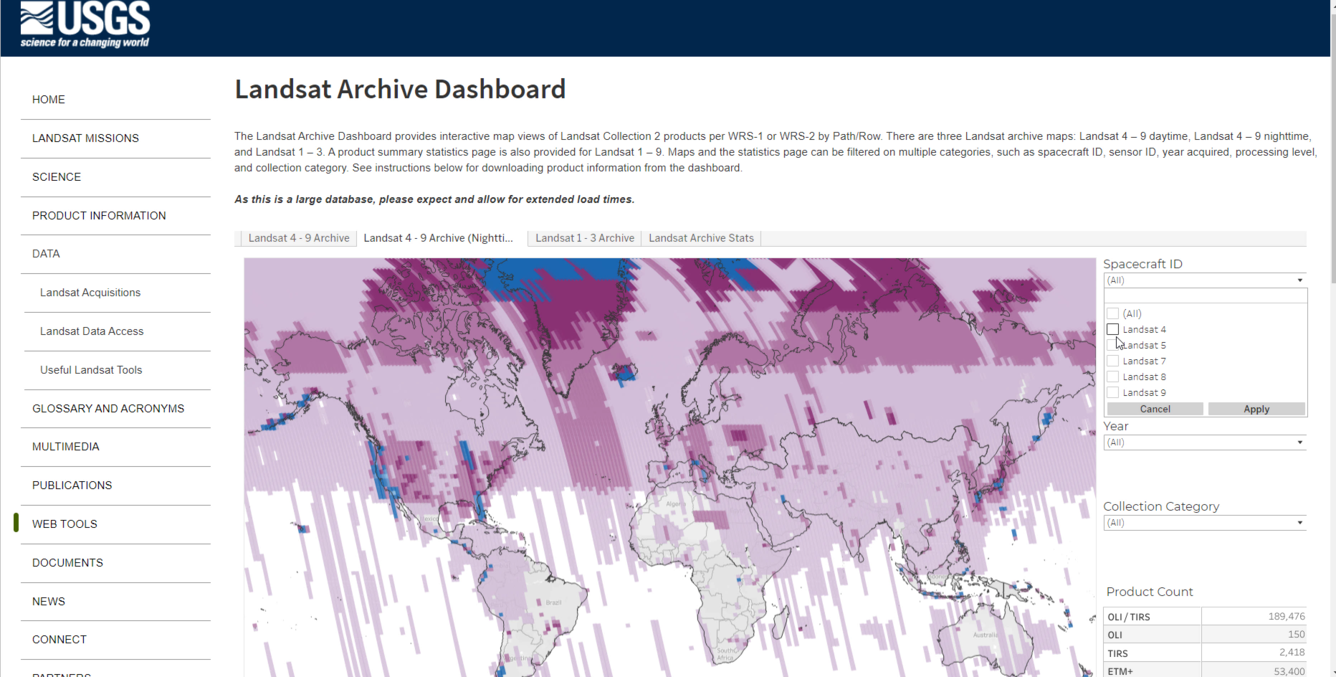Open PRODUCT INFORMATION sidebar item

tap(99, 216)
